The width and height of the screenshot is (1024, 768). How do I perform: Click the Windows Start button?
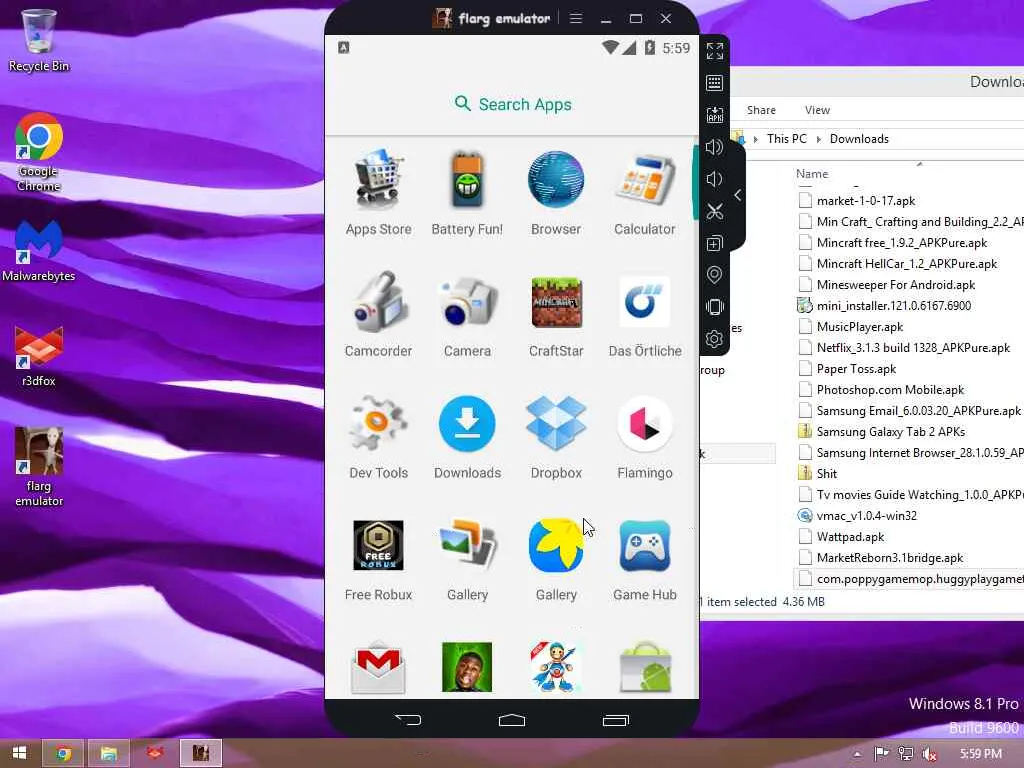(x=20, y=753)
